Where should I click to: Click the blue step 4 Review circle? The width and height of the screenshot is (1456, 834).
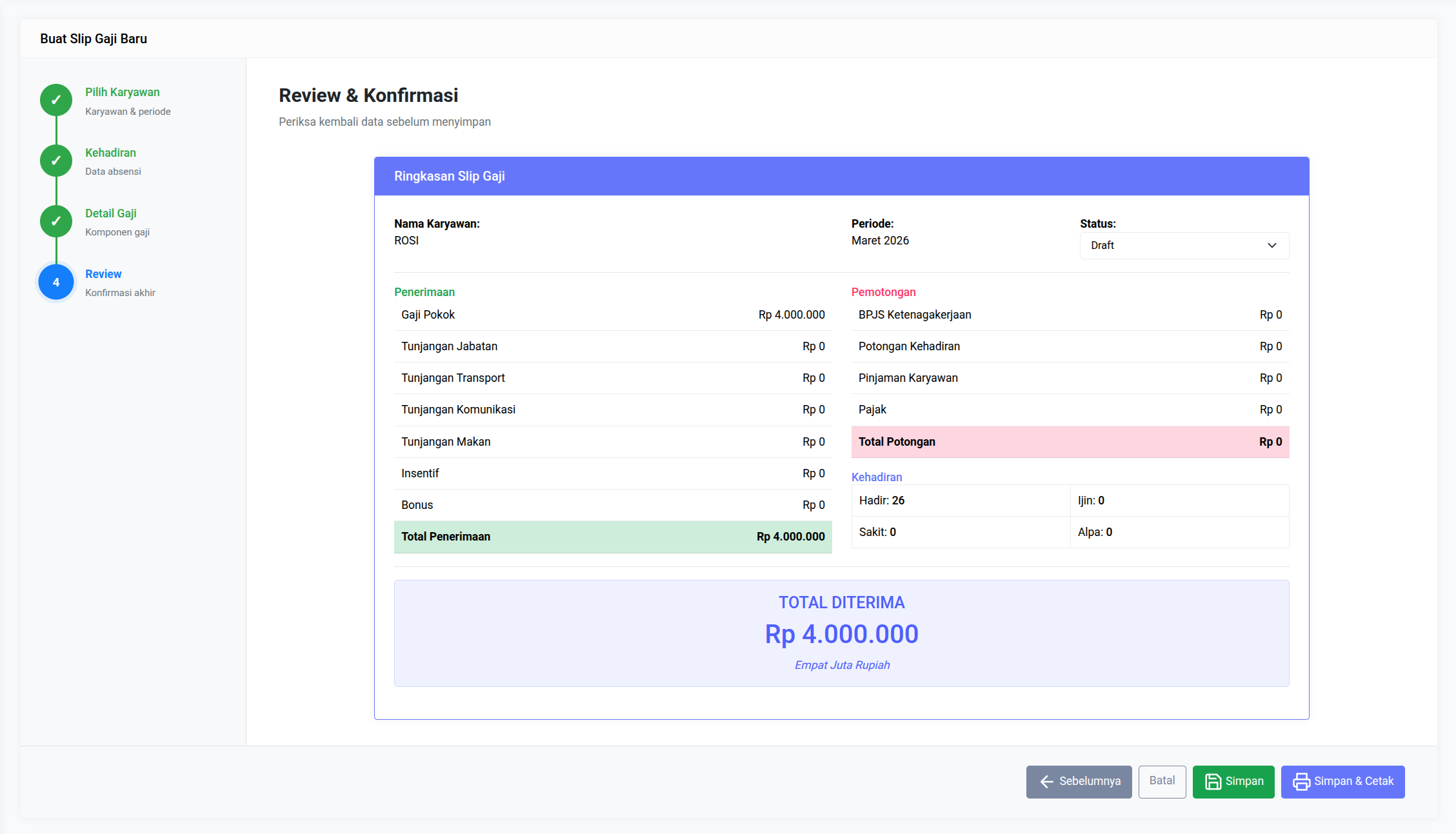(56, 282)
